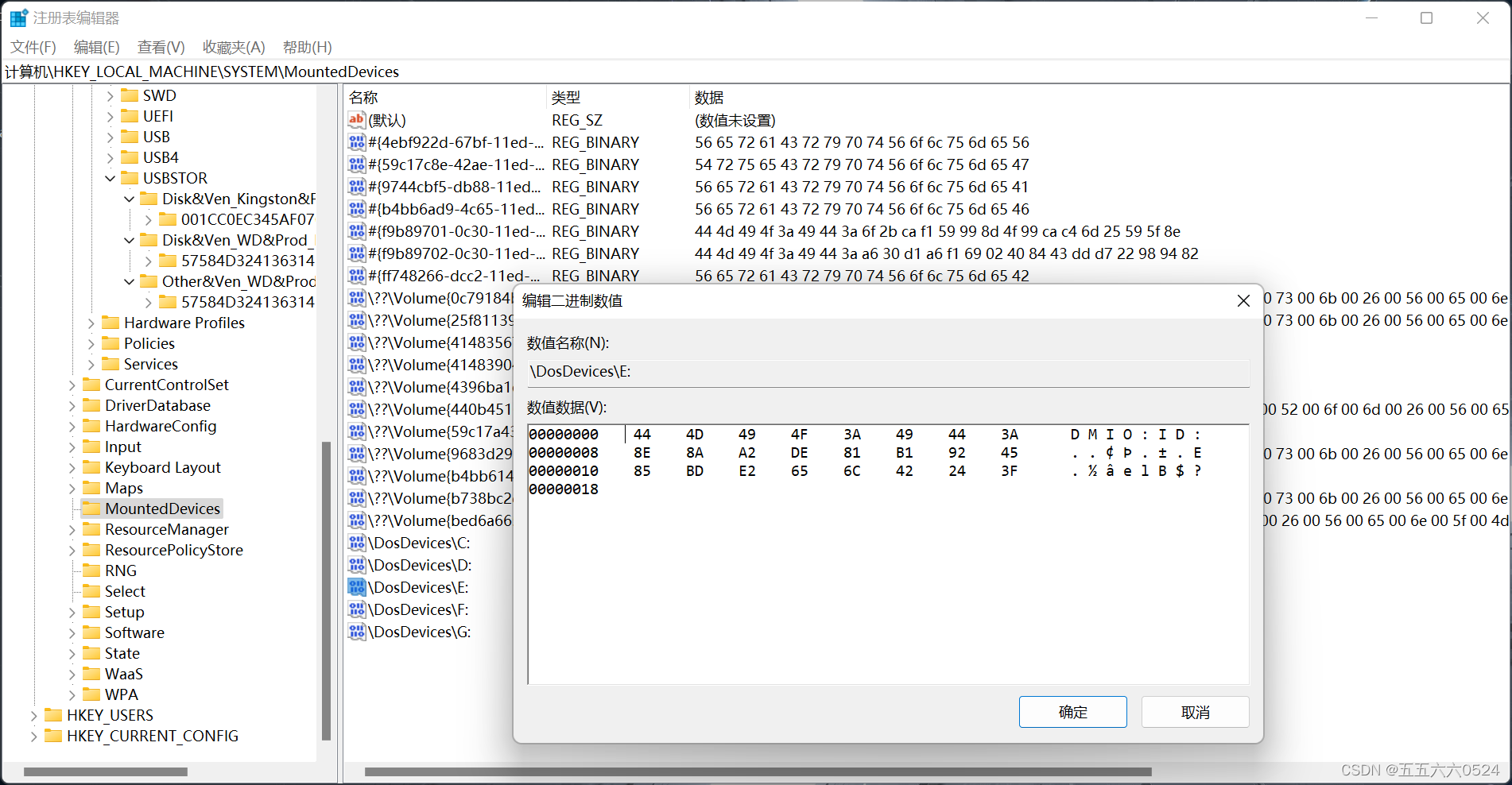This screenshot has width=1512, height=785.
Task: Click the icon of \??\Volume{25f81139 value
Action: [357, 320]
